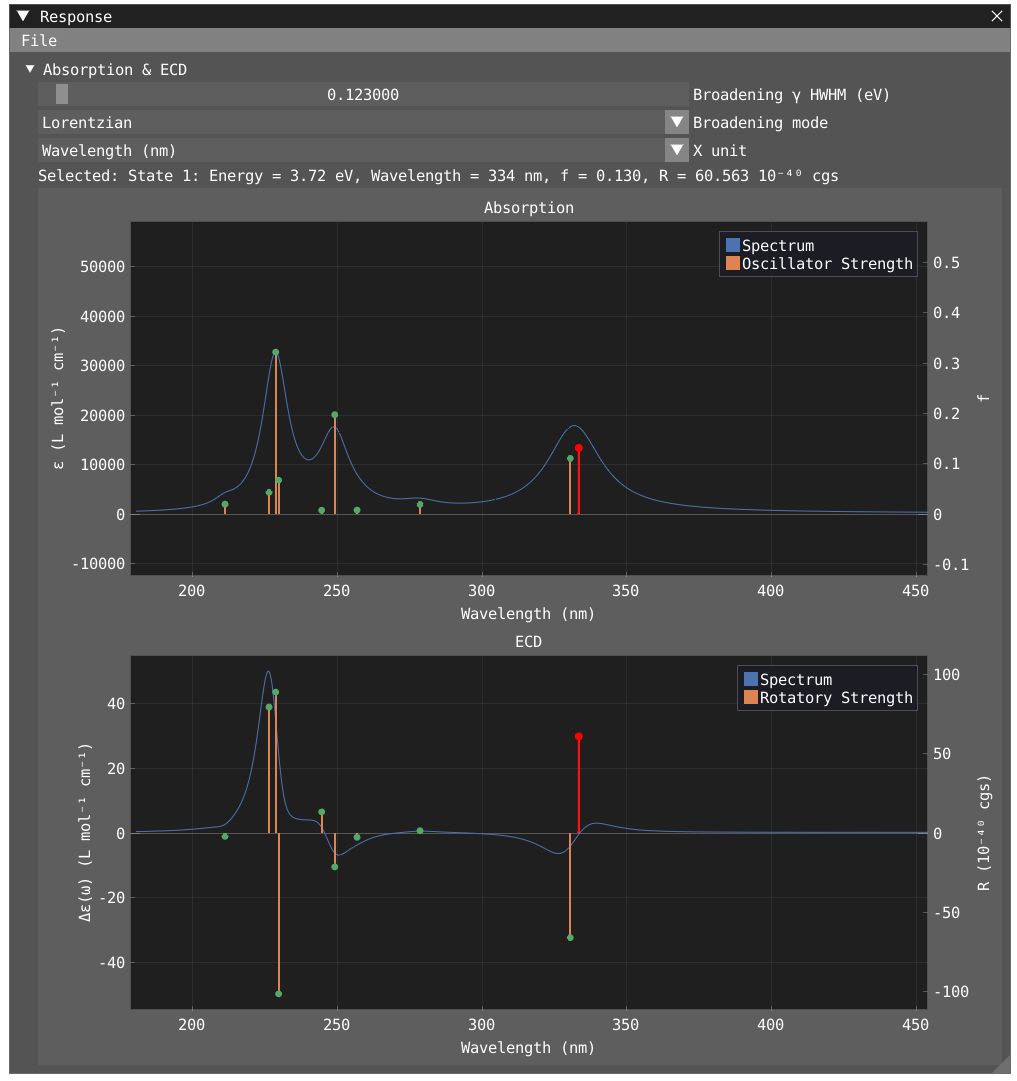Click orange Rotatory Strength color swatch
The width and height of the screenshot is (1017, 1081).
tap(751, 698)
